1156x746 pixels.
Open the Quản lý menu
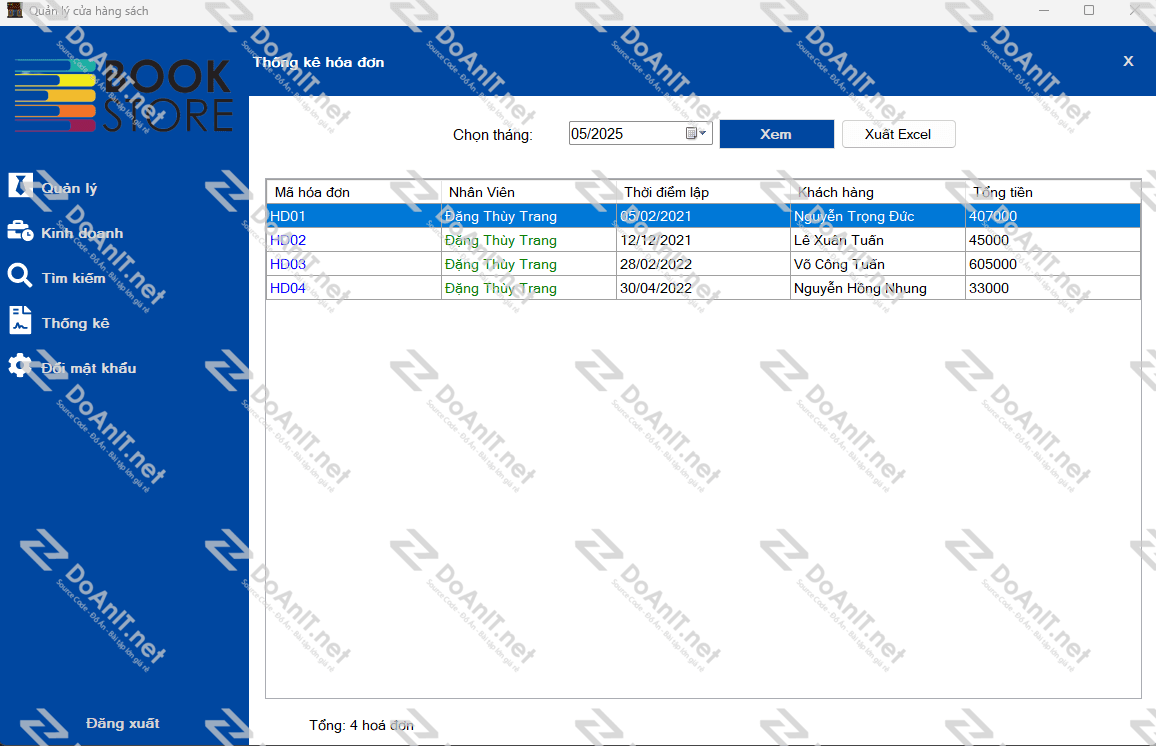tap(69, 188)
